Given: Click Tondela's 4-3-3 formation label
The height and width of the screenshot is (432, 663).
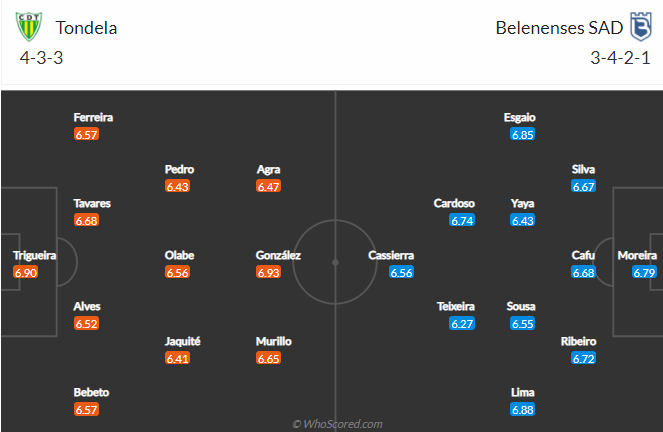Looking at the screenshot, I should (41, 58).
